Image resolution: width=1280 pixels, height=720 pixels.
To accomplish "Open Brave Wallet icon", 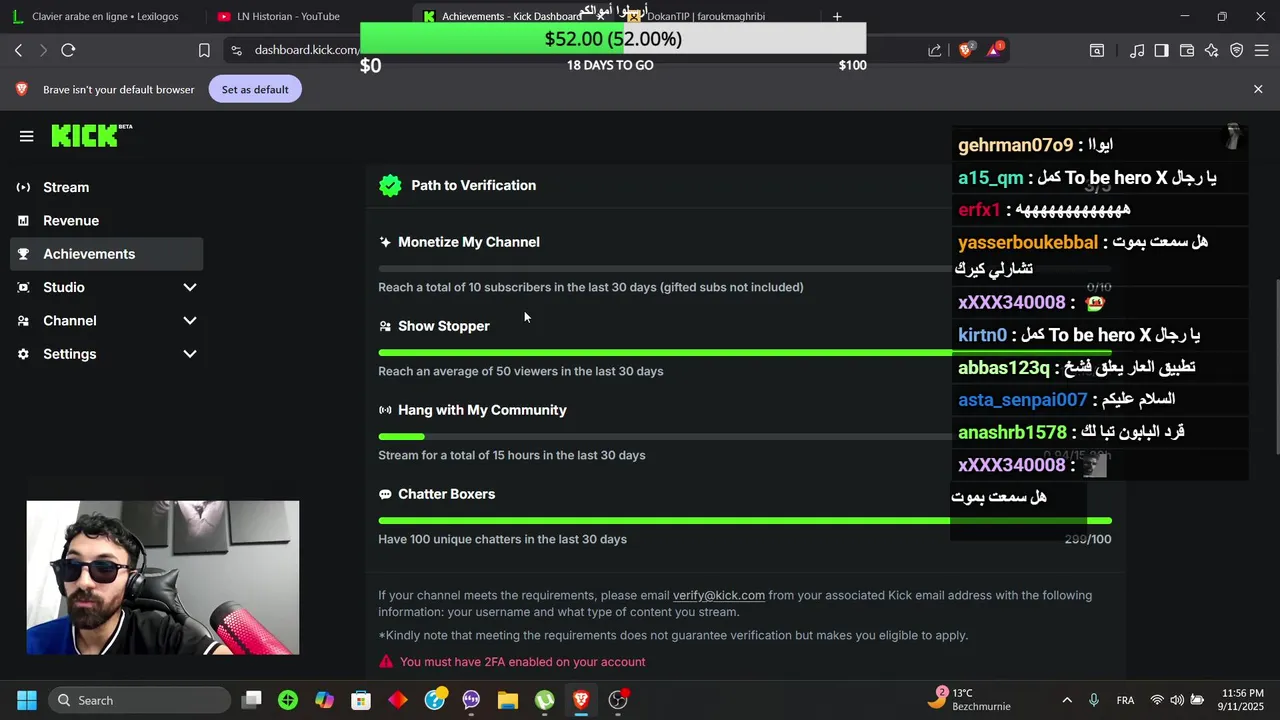I will point(1187,50).
